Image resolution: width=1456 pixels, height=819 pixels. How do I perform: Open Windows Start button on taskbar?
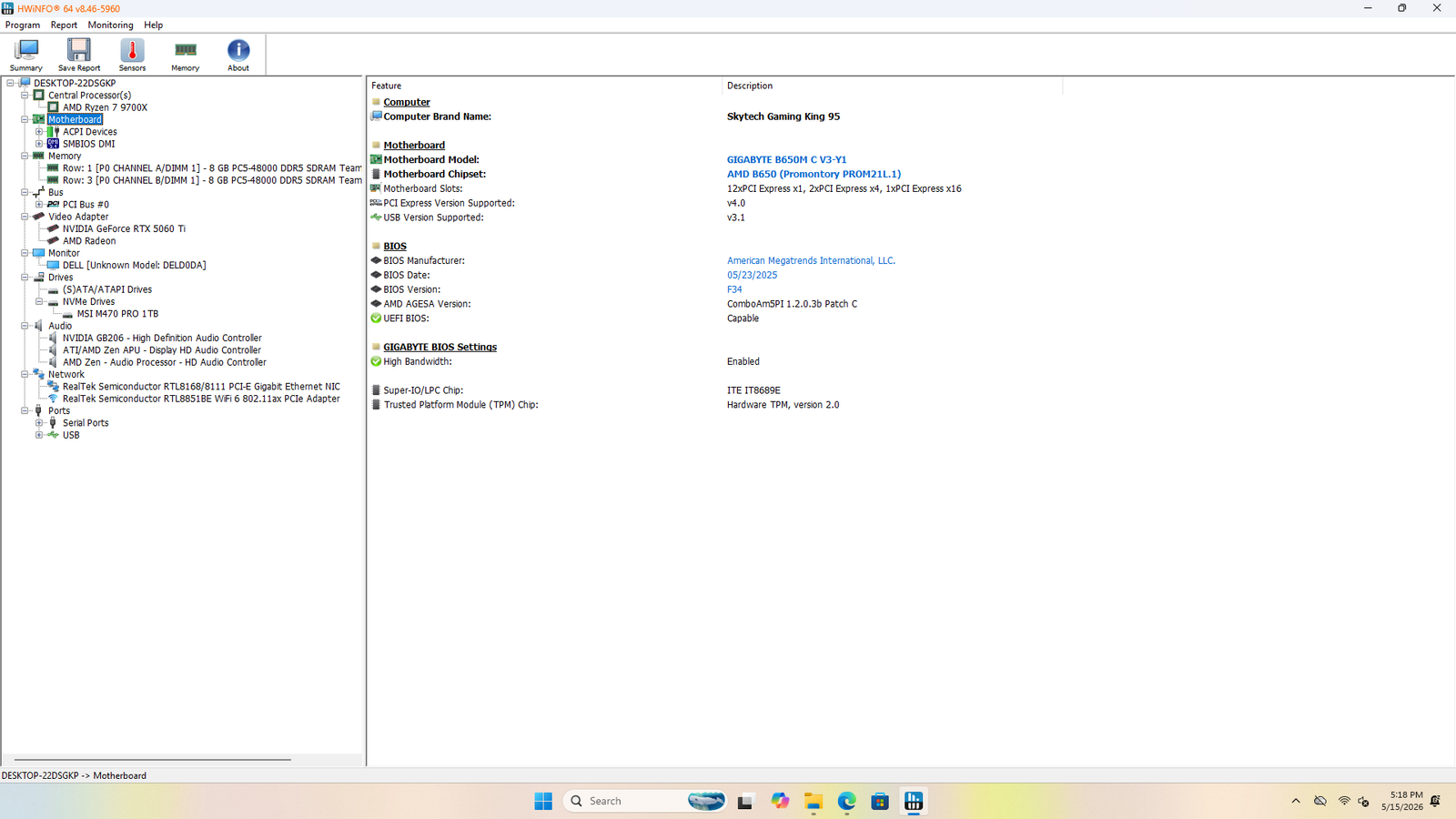(x=543, y=801)
